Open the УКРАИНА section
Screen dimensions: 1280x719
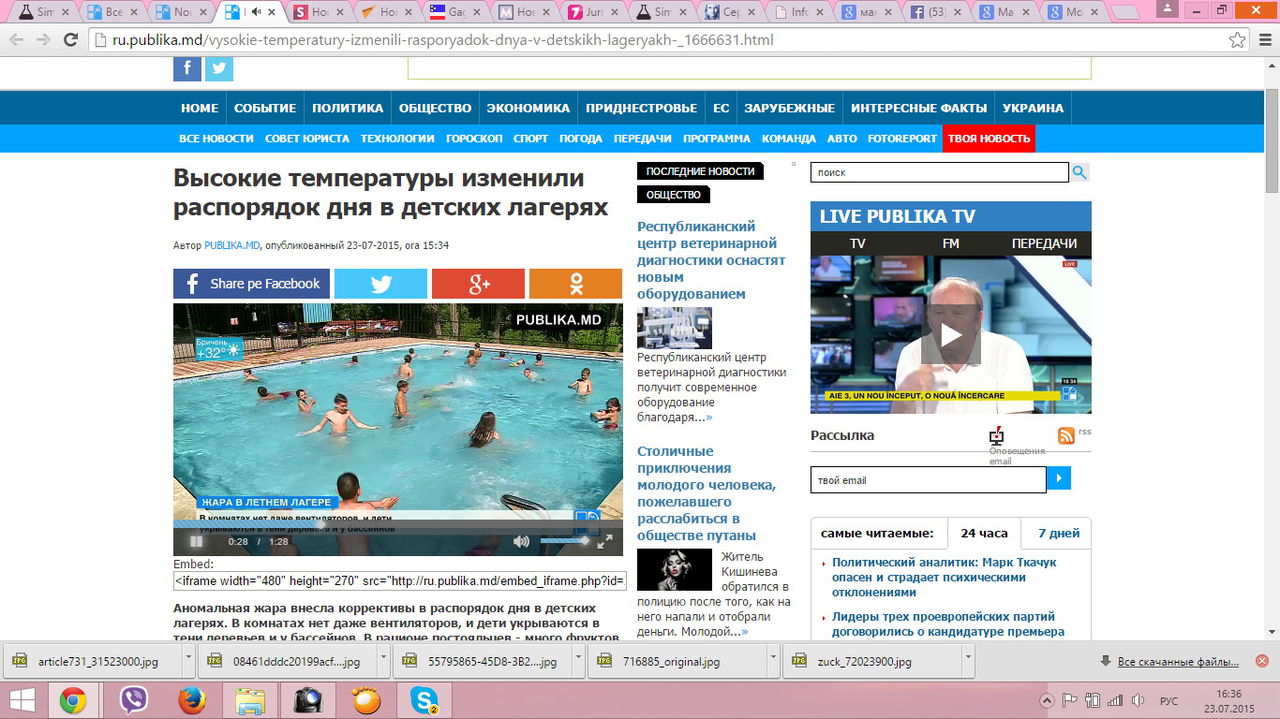coord(1033,108)
